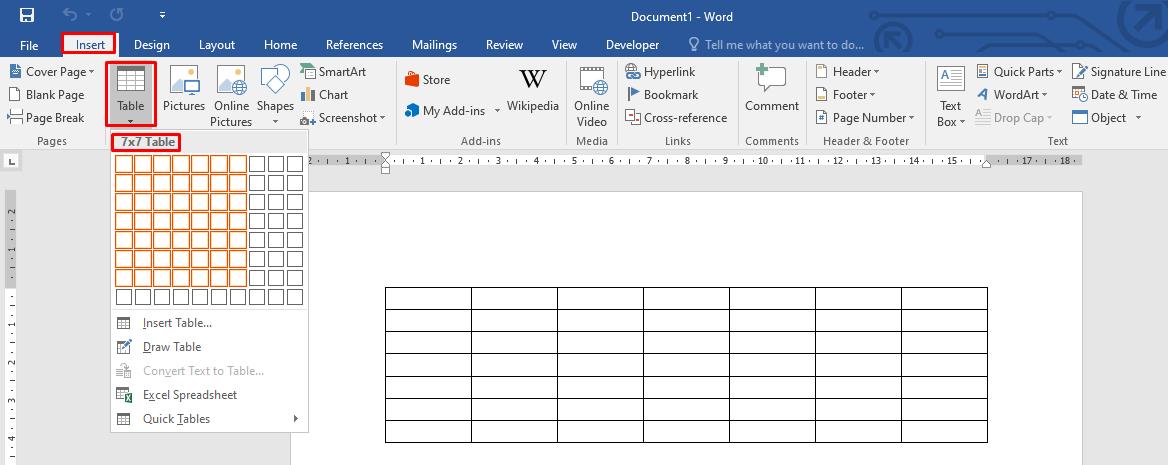The image size is (1168, 465).
Task: Choose Insert Table... from the menu
Action: click(177, 323)
